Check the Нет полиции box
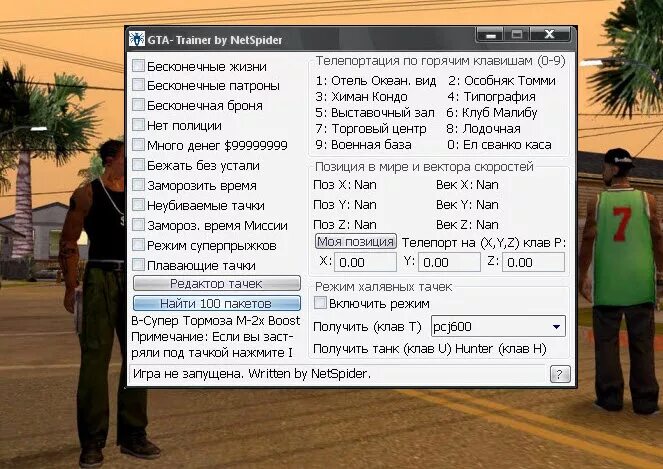This screenshot has width=663, height=469. point(138,125)
